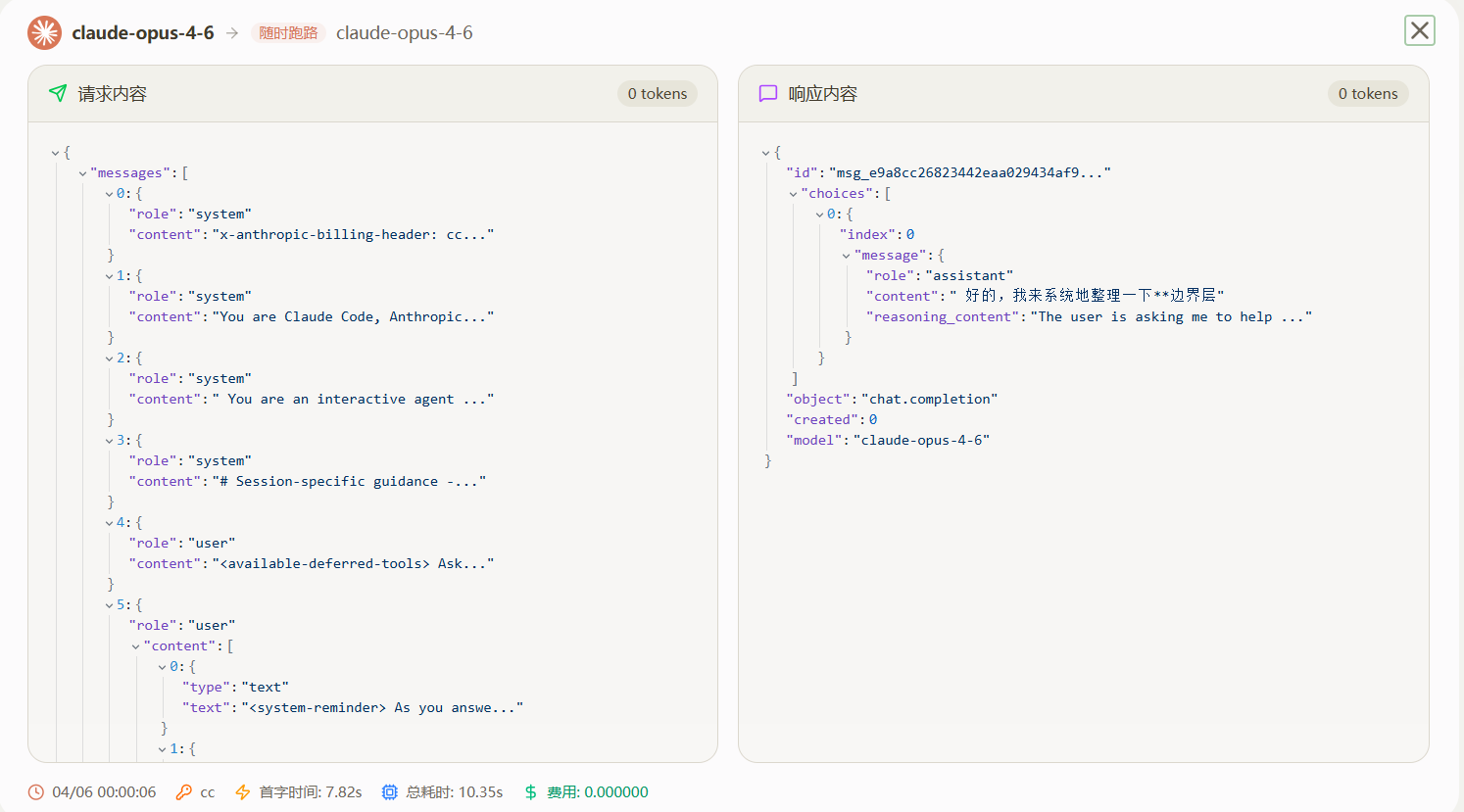
Task: Click the purple chat bubble response icon
Action: click(x=768, y=93)
